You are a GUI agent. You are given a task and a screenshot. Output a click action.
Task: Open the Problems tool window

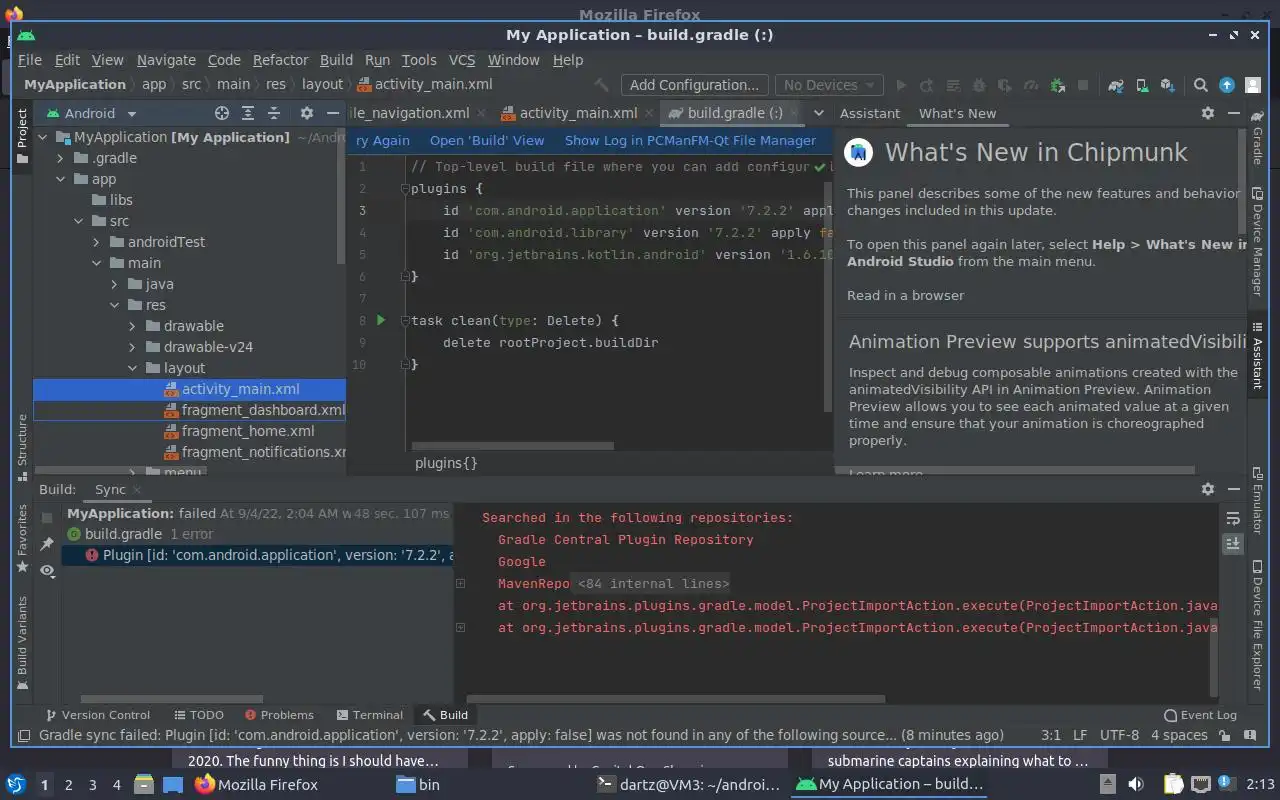(x=279, y=715)
